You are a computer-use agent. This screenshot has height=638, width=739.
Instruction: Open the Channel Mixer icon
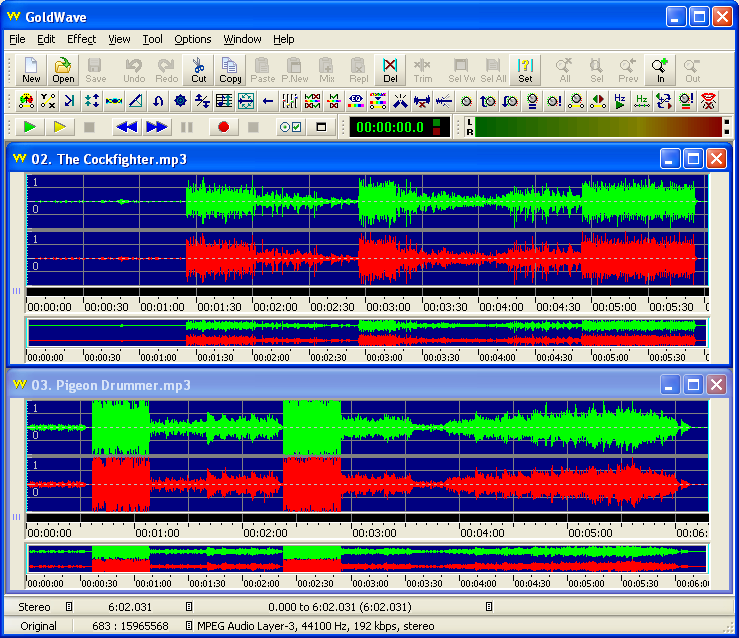pos(664,101)
